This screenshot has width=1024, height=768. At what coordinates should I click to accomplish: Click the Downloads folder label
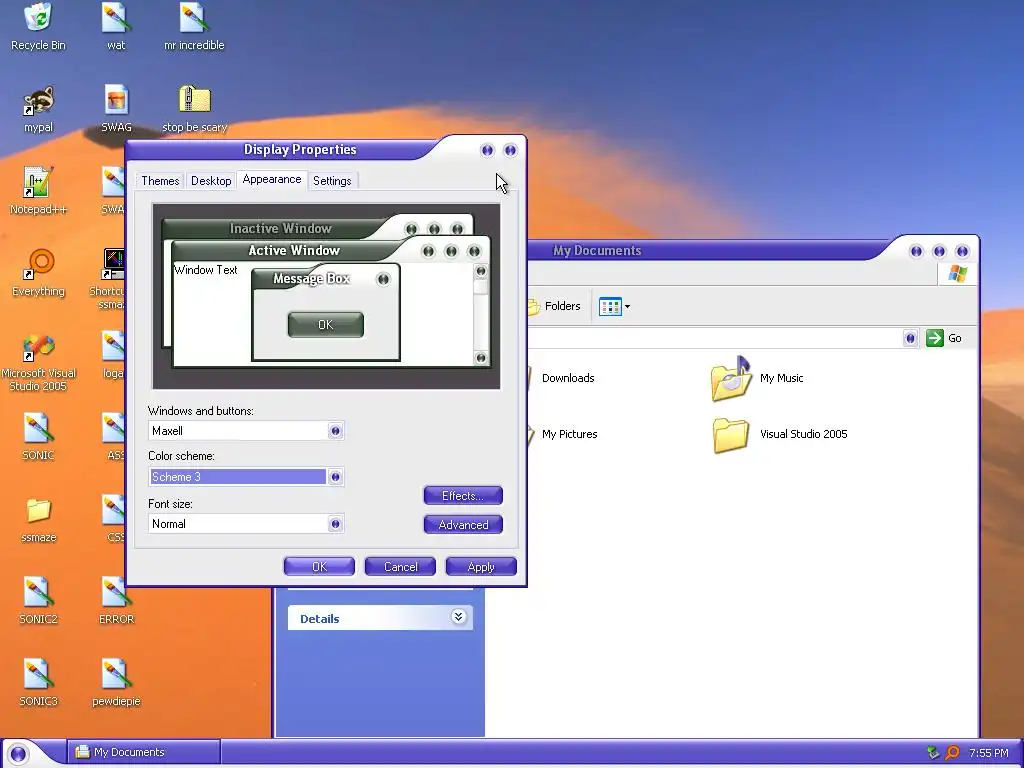568,378
